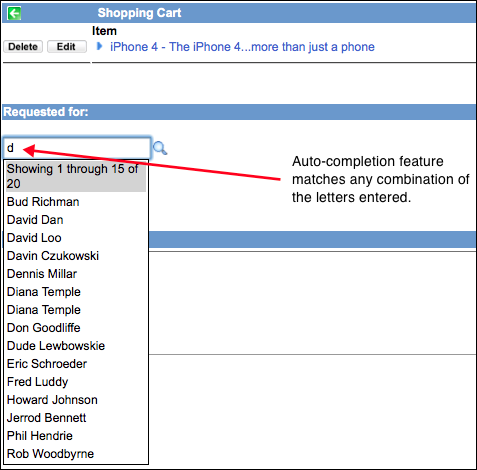This screenshot has width=477, height=470.
Task: Choose Eric Schroeder in the list
Action: (76, 364)
